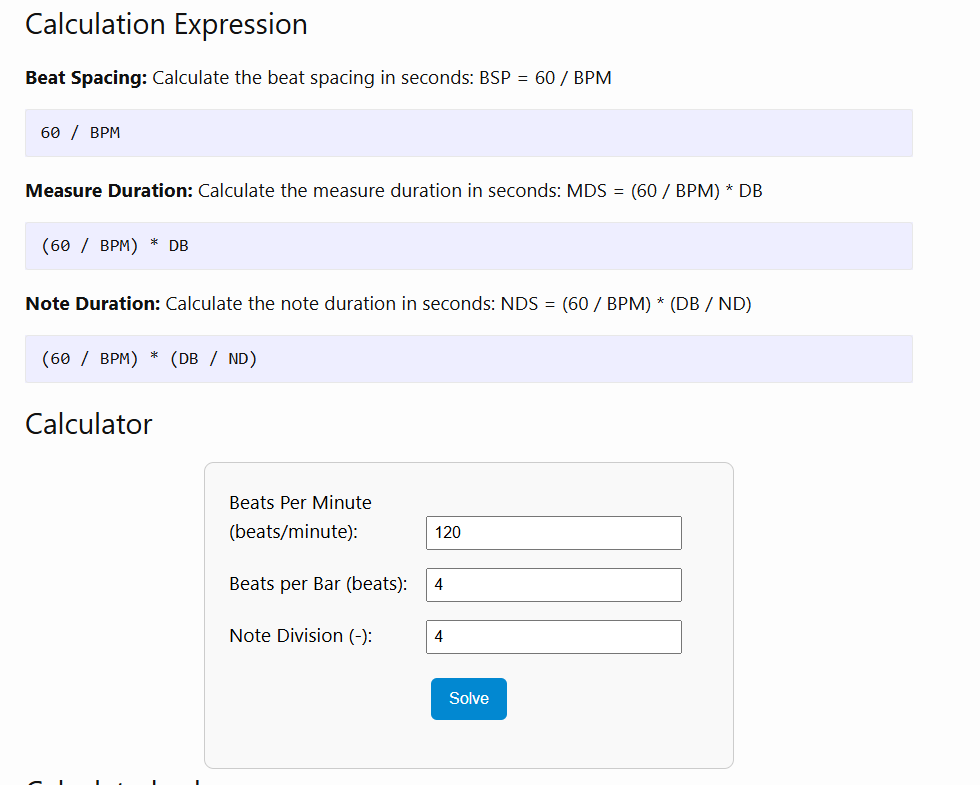Click the 'Note Division (-):' label

(x=300, y=636)
